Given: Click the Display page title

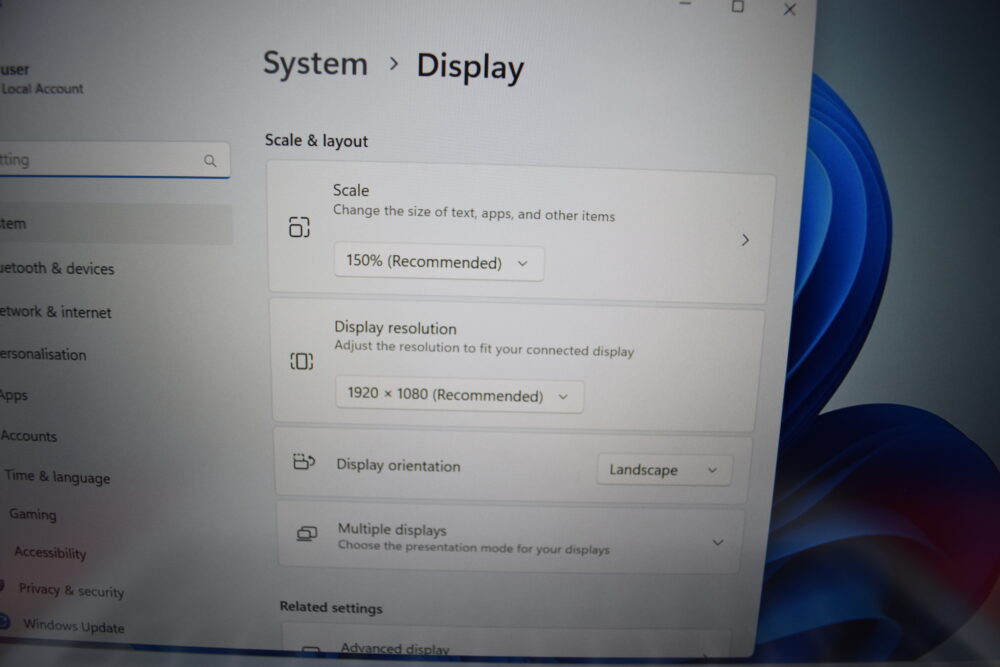Looking at the screenshot, I should point(471,67).
